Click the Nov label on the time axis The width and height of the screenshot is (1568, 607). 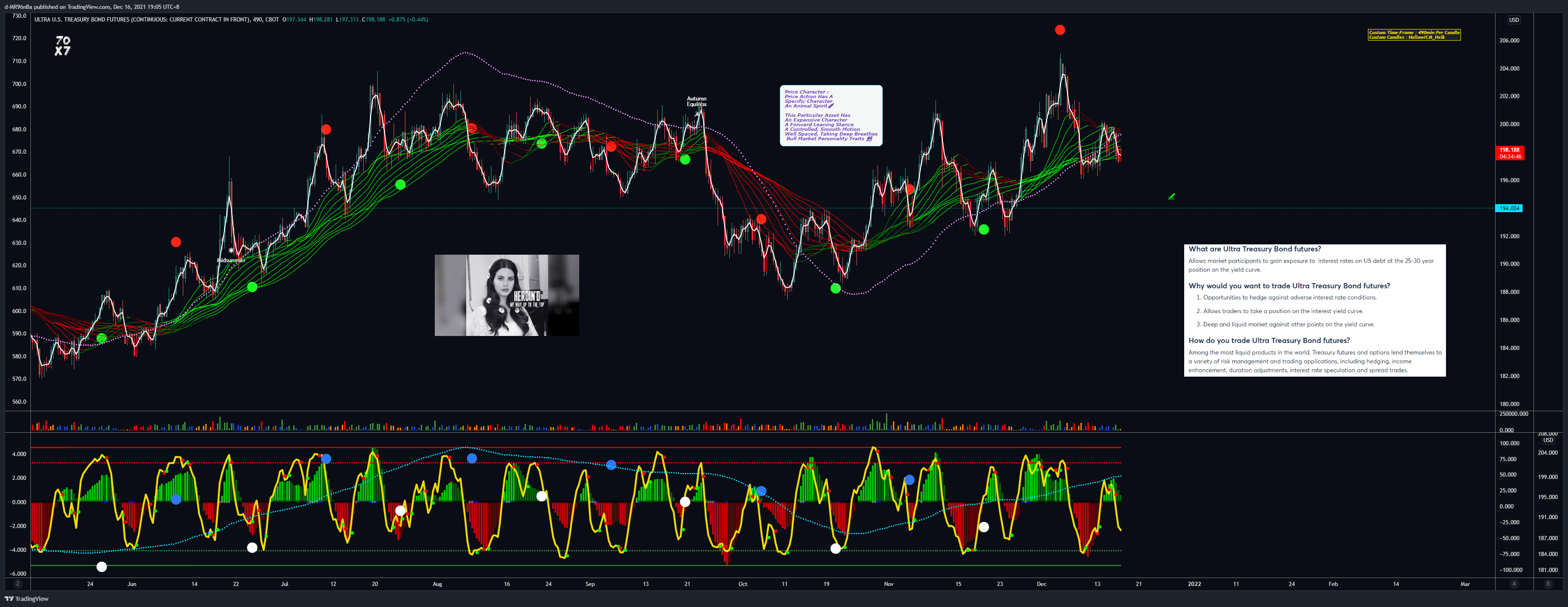coord(889,584)
